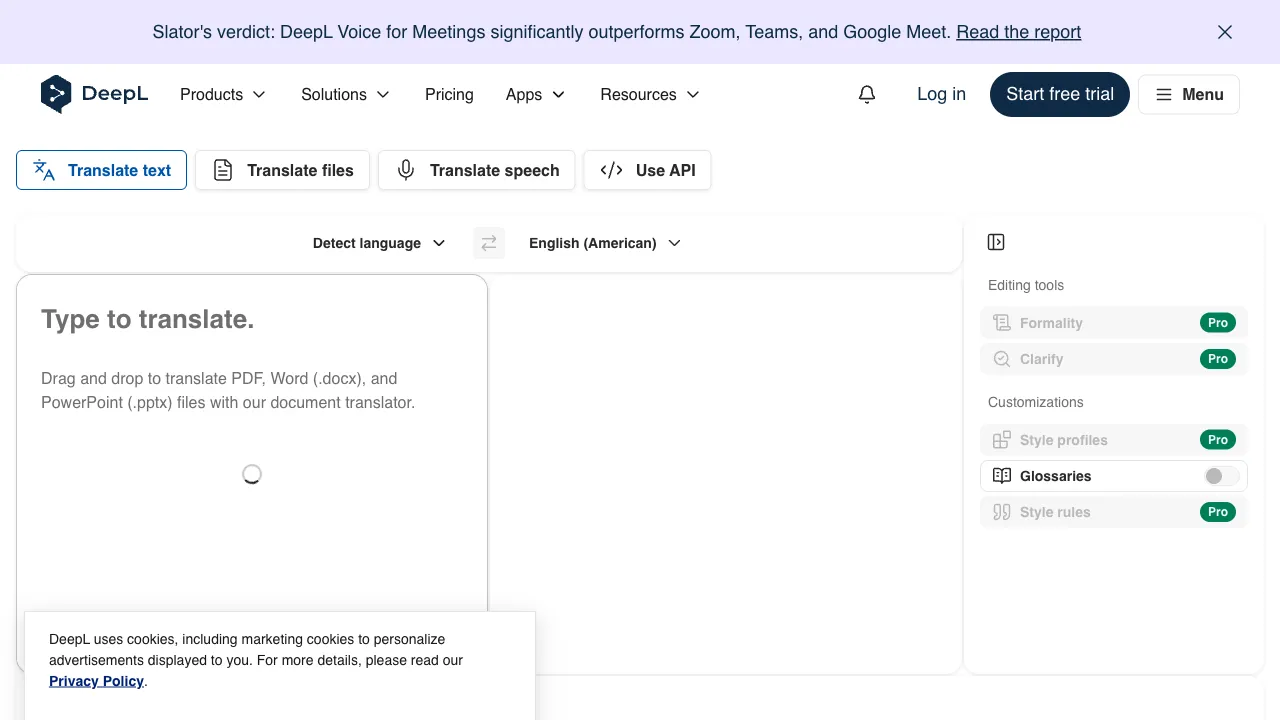Viewport: 1280px width, 720px height.
Task: Click the Style rules quote icon
Action: coord(1002,512)
